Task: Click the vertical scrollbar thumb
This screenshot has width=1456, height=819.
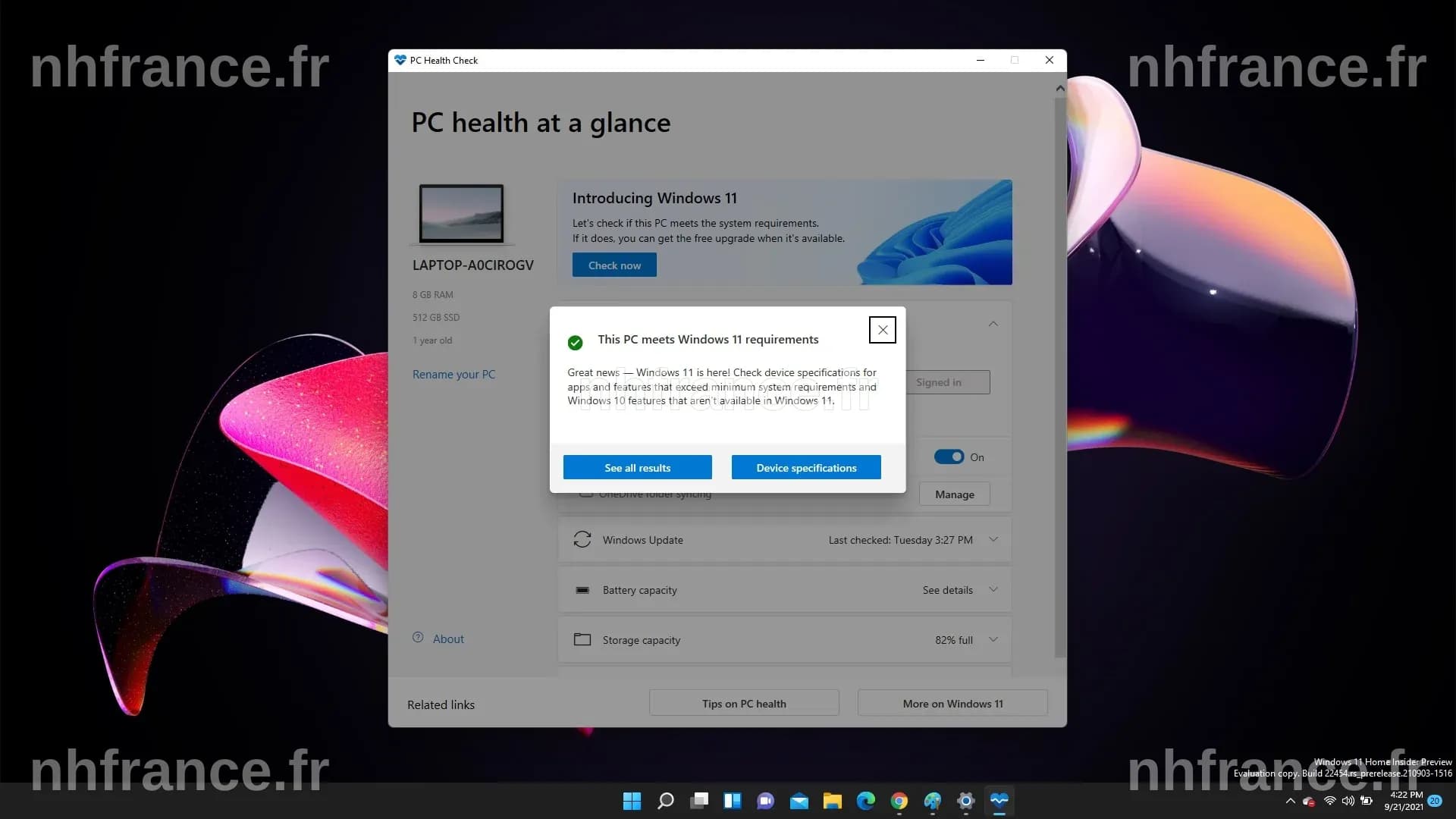Action: tap(1060, 378)
